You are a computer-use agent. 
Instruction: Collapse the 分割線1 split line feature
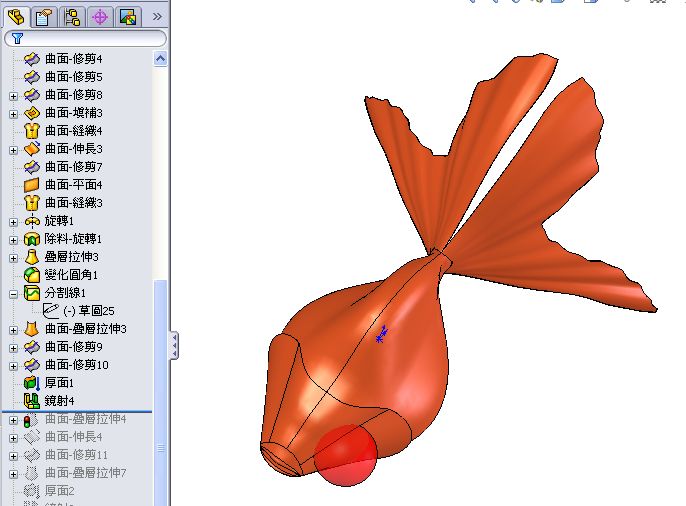point(14,294)
